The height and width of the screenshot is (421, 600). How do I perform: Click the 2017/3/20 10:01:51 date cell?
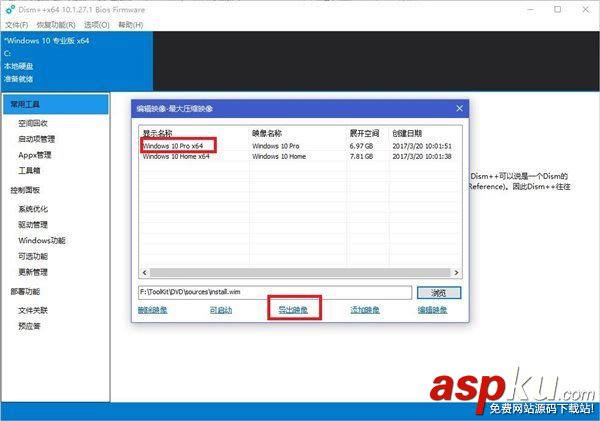coord(422,146)
